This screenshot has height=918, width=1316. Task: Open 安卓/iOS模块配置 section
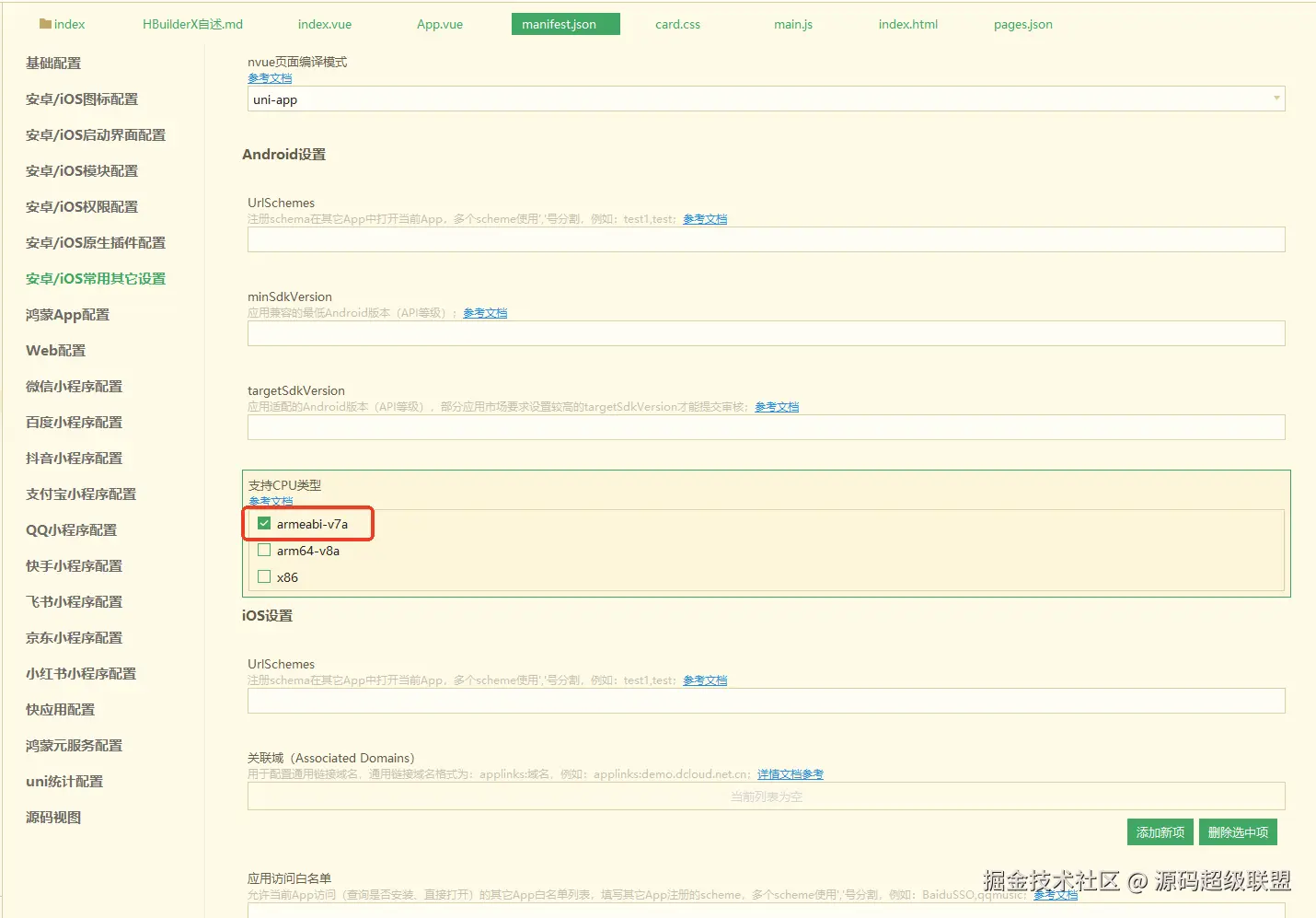82,170
